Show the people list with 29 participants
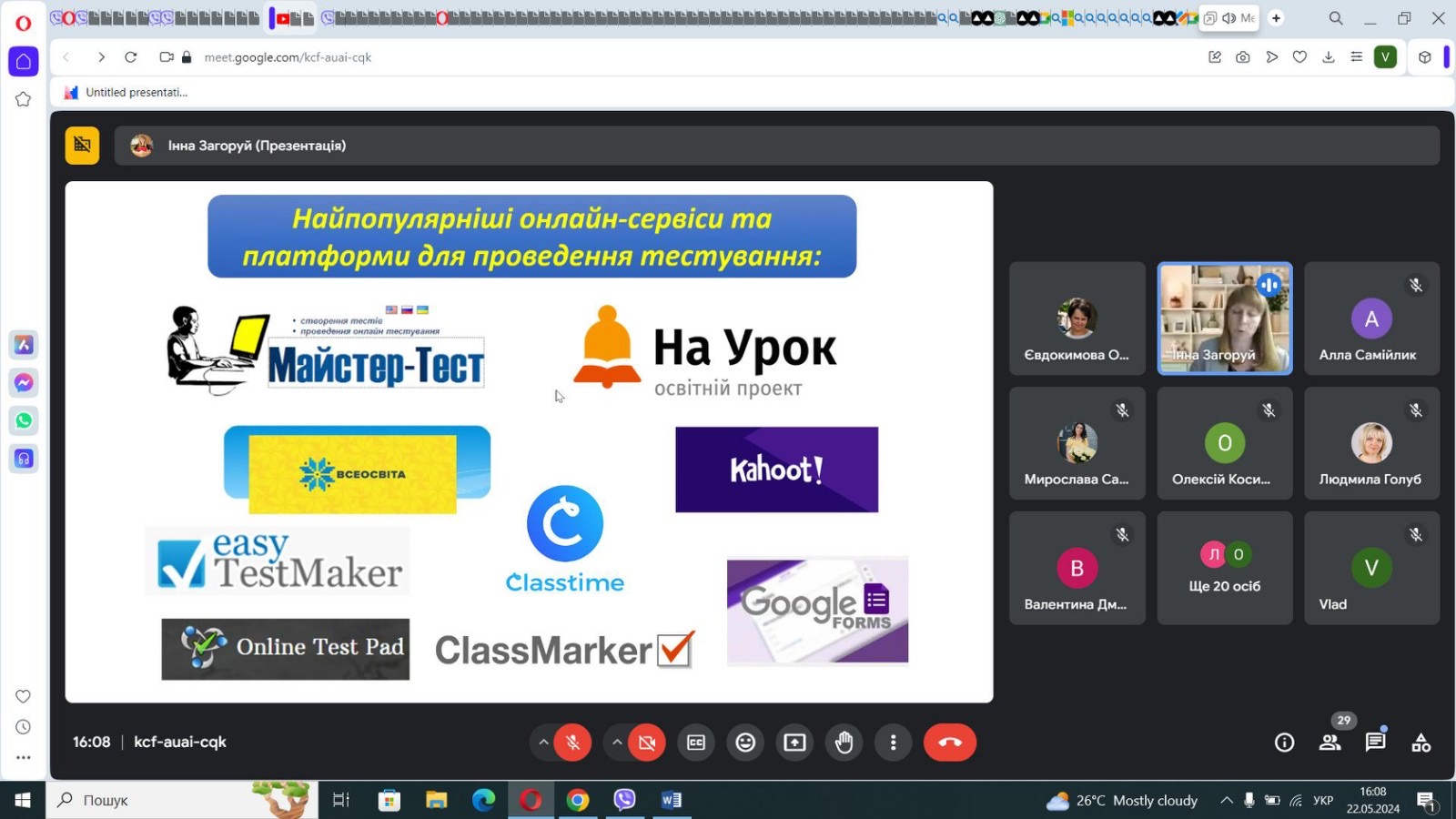 (1330, 743)
